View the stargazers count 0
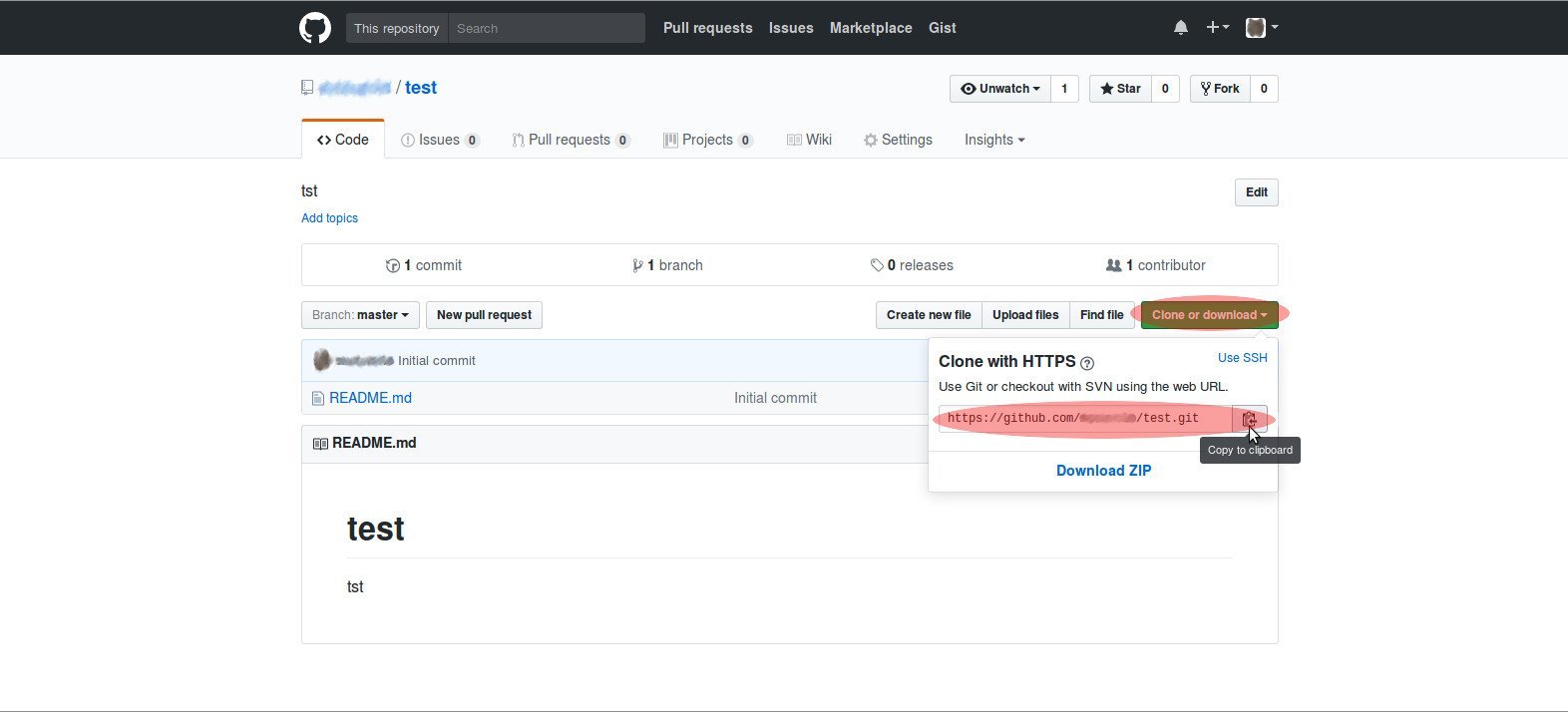 pyautogui.click(x=1165, y=89)
